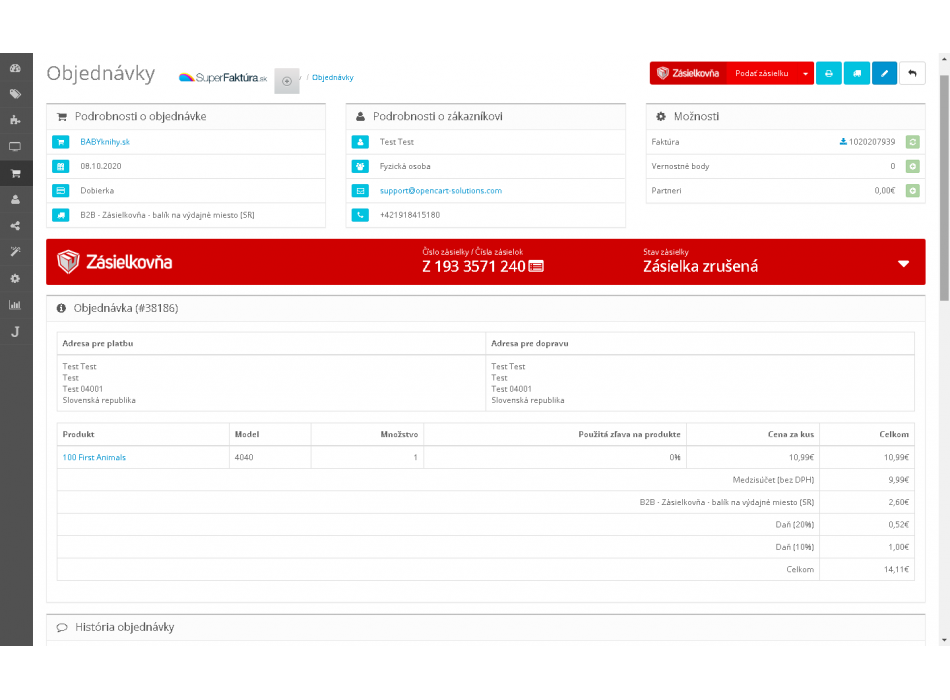Click the vertical scrollbar thumb
Screen dimensions: 950x700
coord(944,188)
